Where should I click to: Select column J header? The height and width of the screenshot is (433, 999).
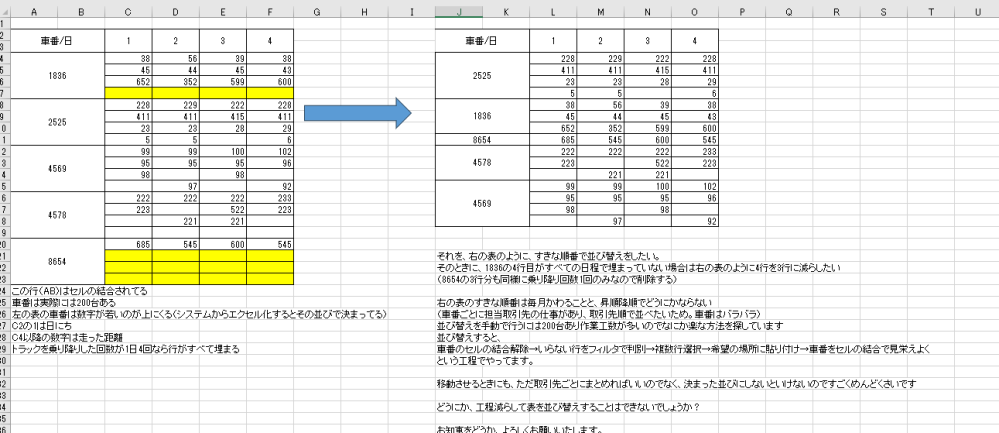click(459, 11)
